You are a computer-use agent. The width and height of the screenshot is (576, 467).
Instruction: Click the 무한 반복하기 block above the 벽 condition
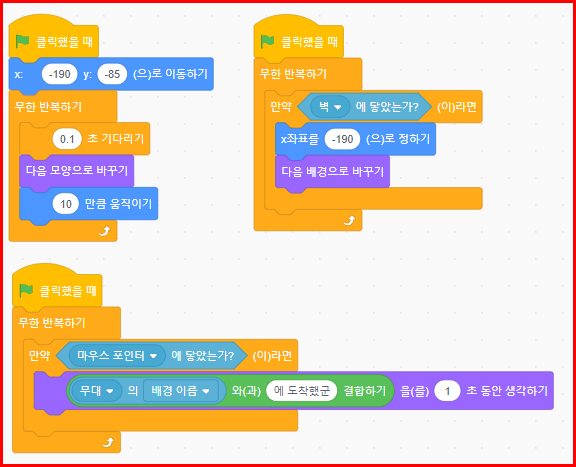293,74
